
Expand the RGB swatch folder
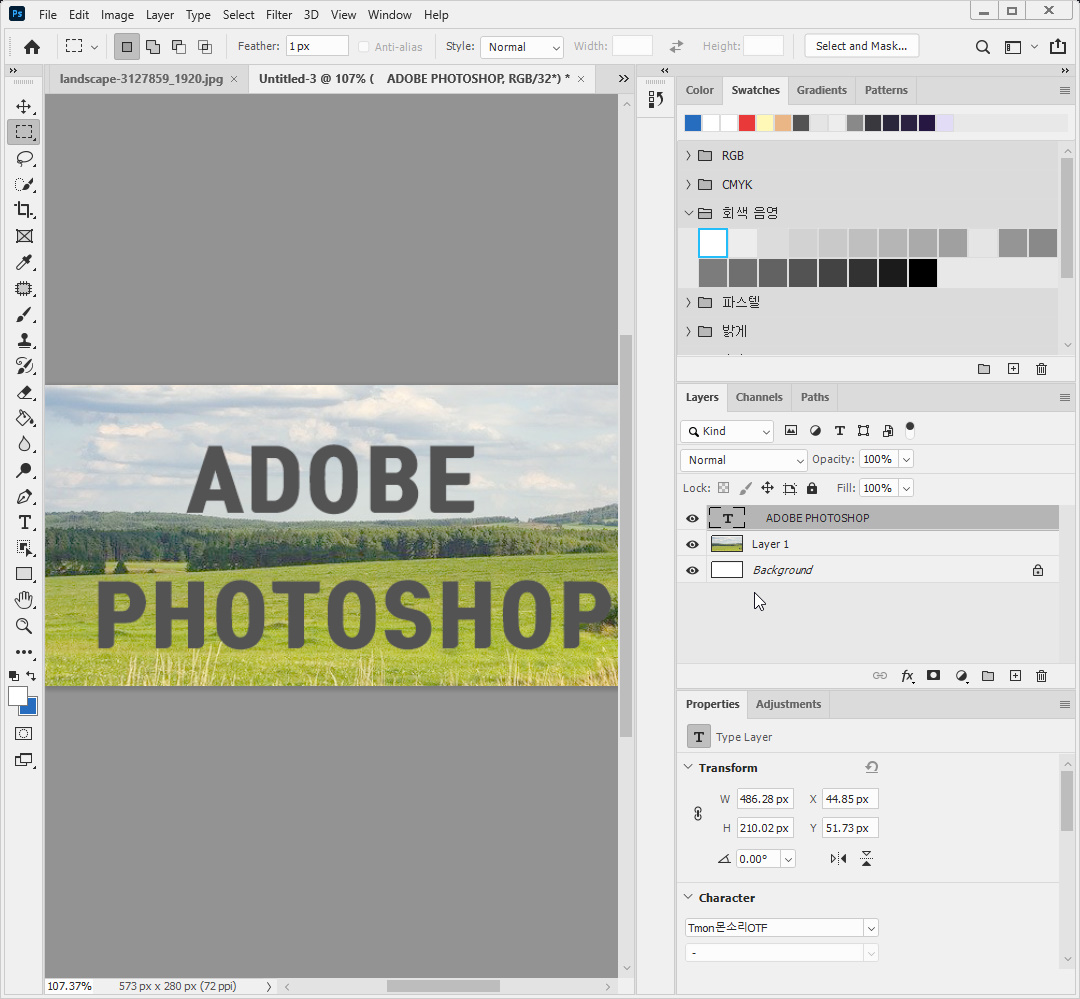(688, 156)
